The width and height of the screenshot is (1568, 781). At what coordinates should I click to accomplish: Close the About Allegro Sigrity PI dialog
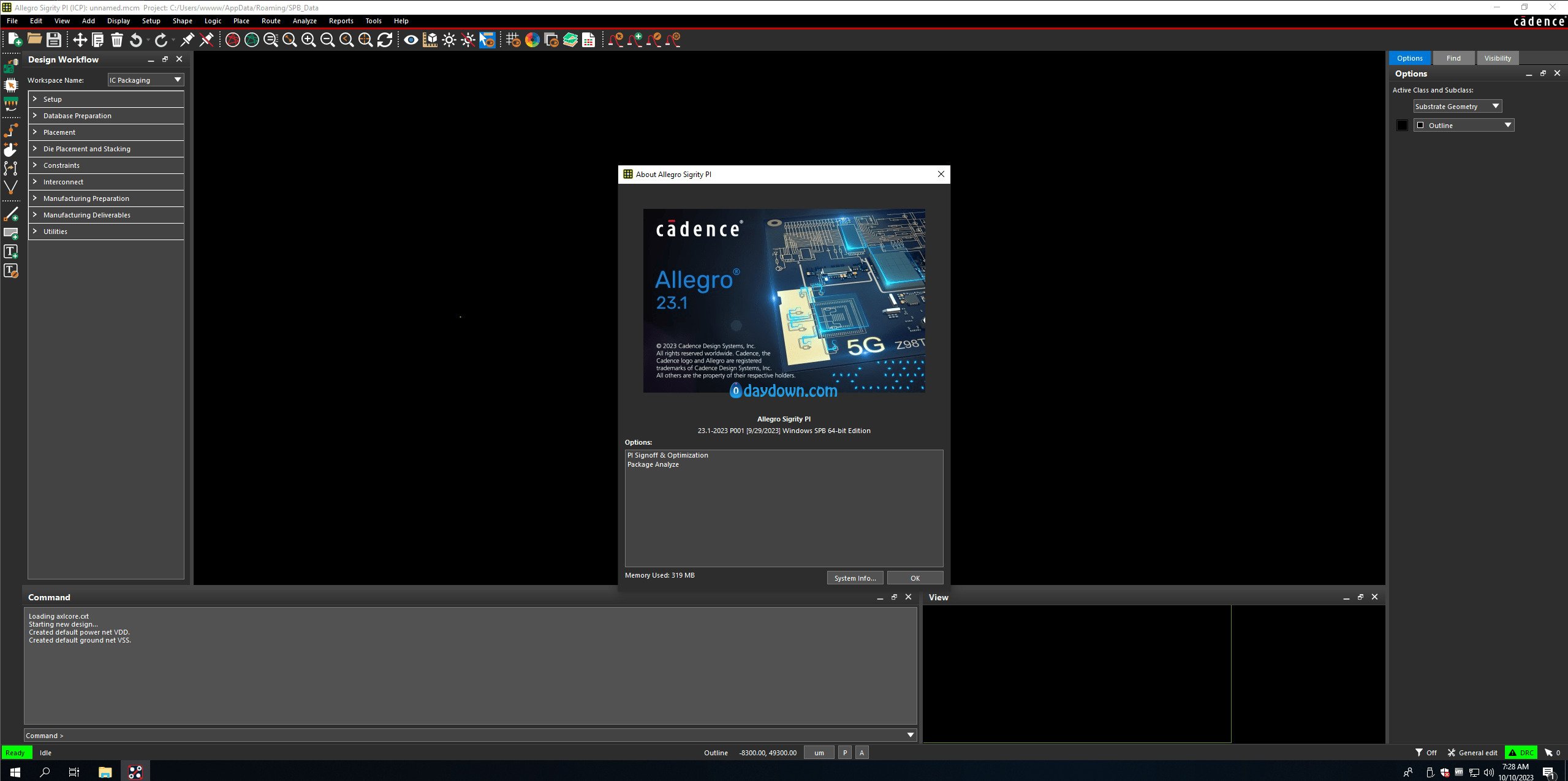click(x=941, y=174)
